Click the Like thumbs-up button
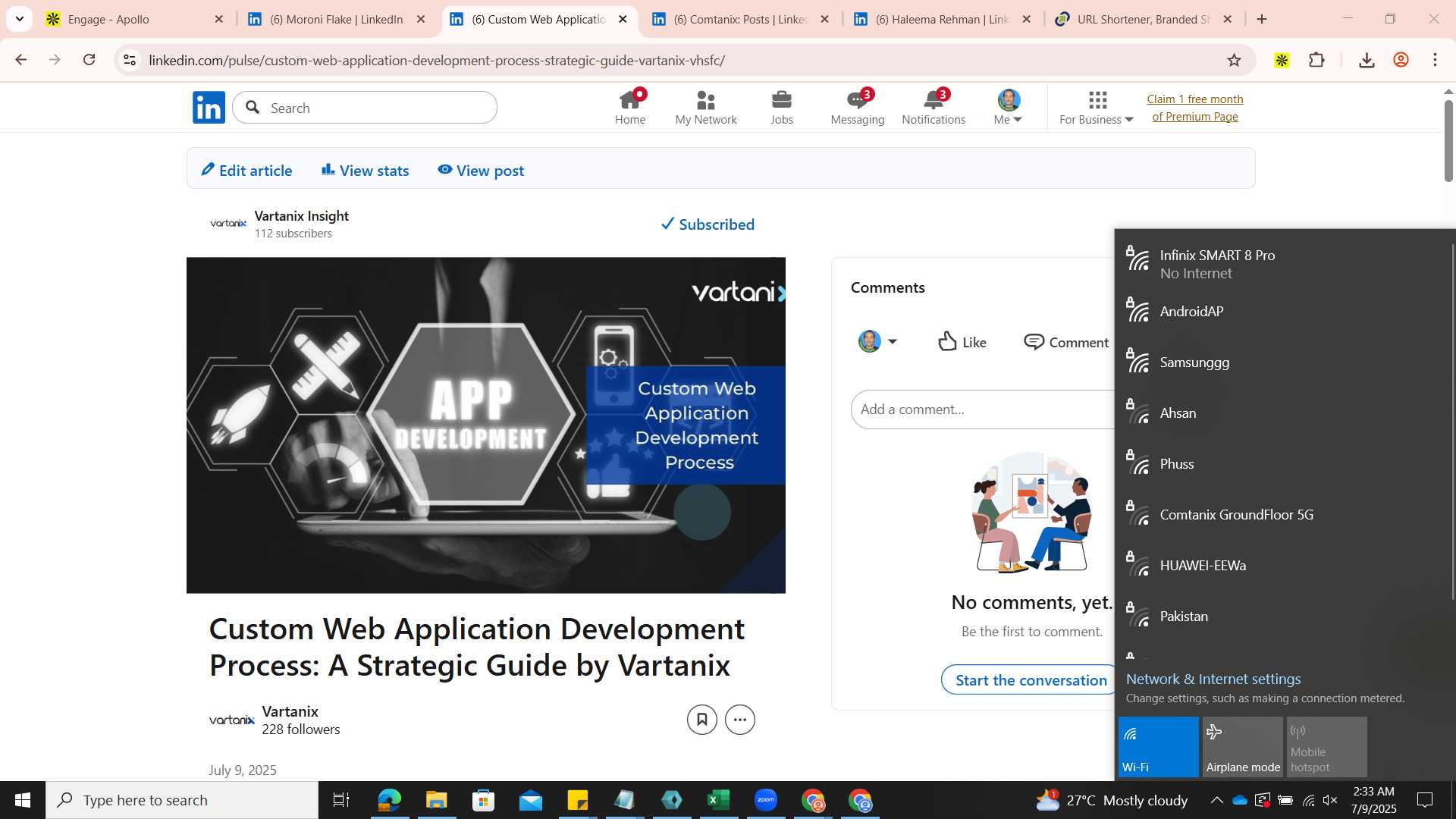Screen dimensions: 1456x819 pos(962,342)
